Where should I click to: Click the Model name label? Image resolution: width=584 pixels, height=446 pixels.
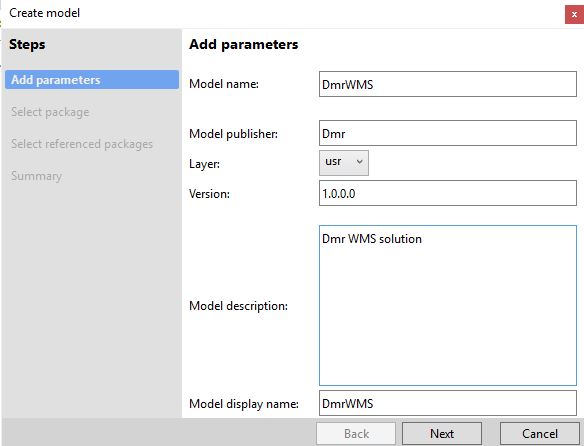tap(224, 84)
